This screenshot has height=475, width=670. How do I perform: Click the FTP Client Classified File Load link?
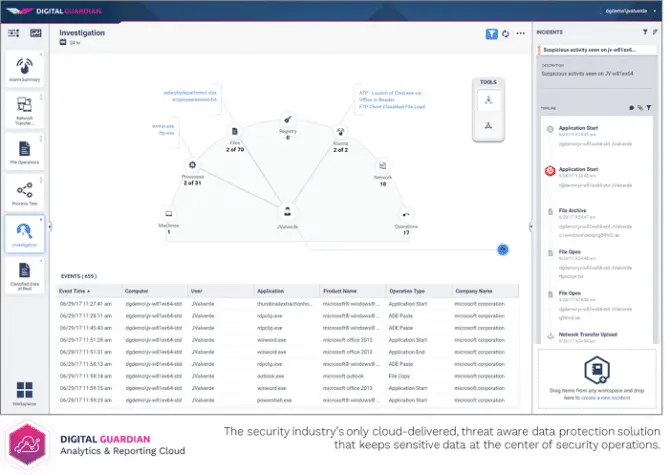(392, 106)
